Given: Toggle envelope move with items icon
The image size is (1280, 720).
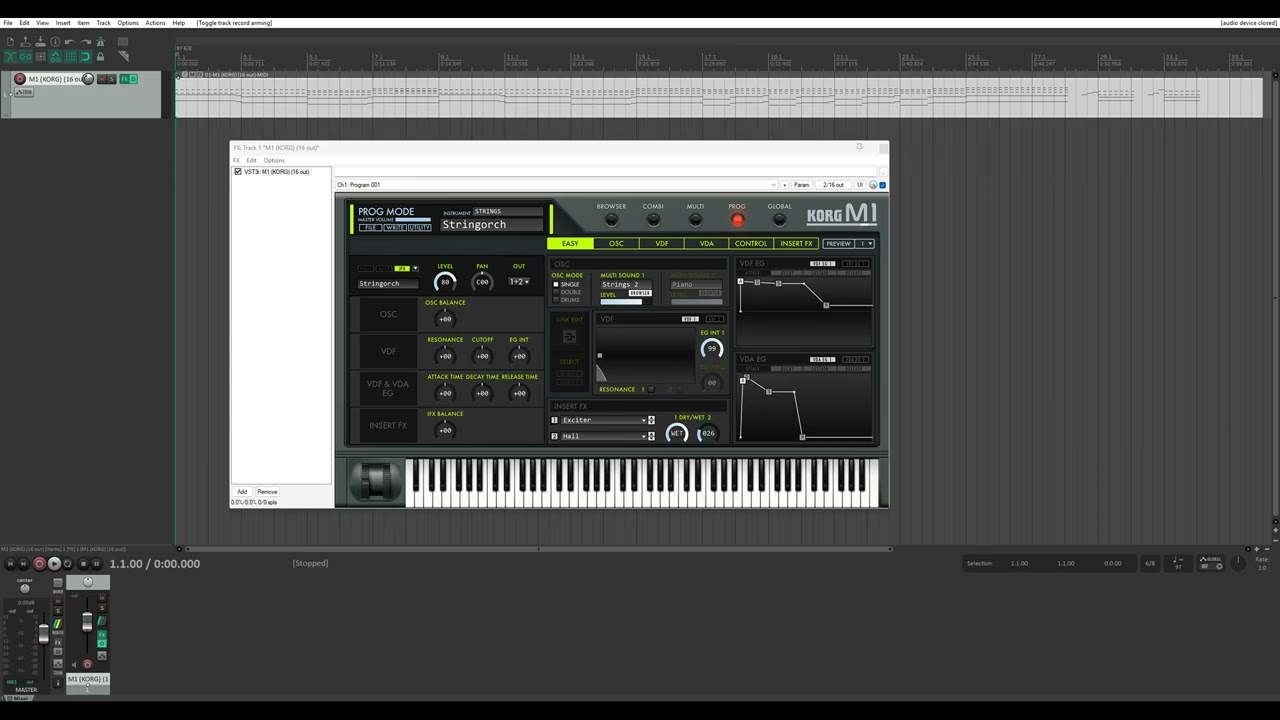Looking at the screenshot, I should coord(55,57).
